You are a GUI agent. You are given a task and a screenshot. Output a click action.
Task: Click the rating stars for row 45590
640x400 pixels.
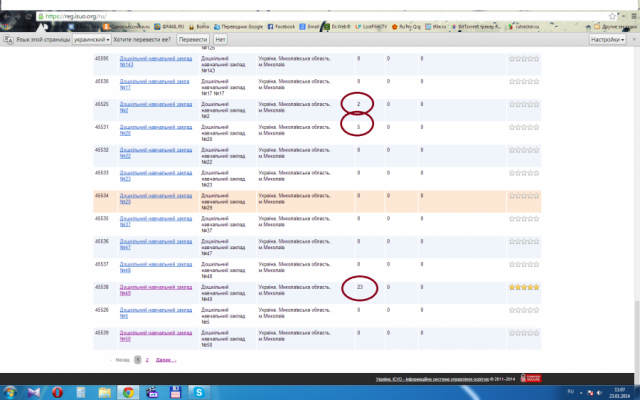pyautogui.click(x=524, y=59)
